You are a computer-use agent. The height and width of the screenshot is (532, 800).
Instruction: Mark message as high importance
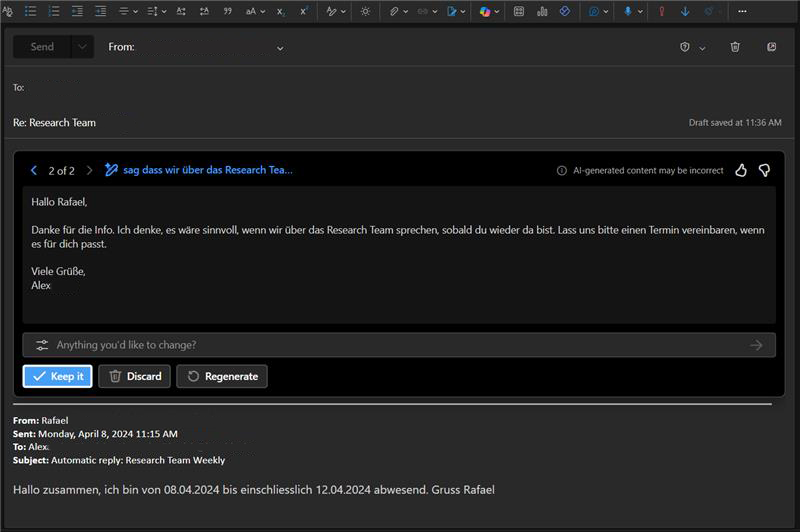tap(661, 11)
